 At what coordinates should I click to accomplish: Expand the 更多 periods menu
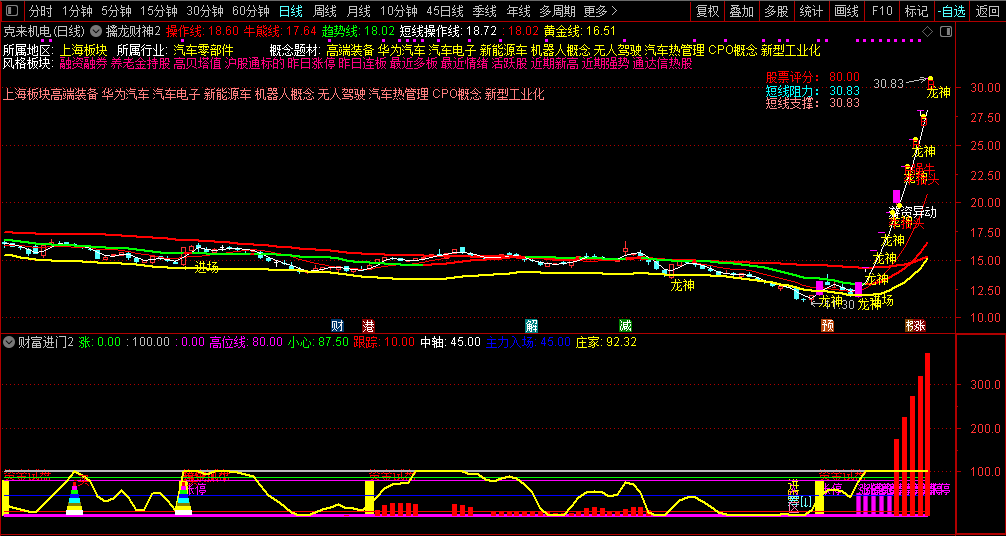[601, 10]
